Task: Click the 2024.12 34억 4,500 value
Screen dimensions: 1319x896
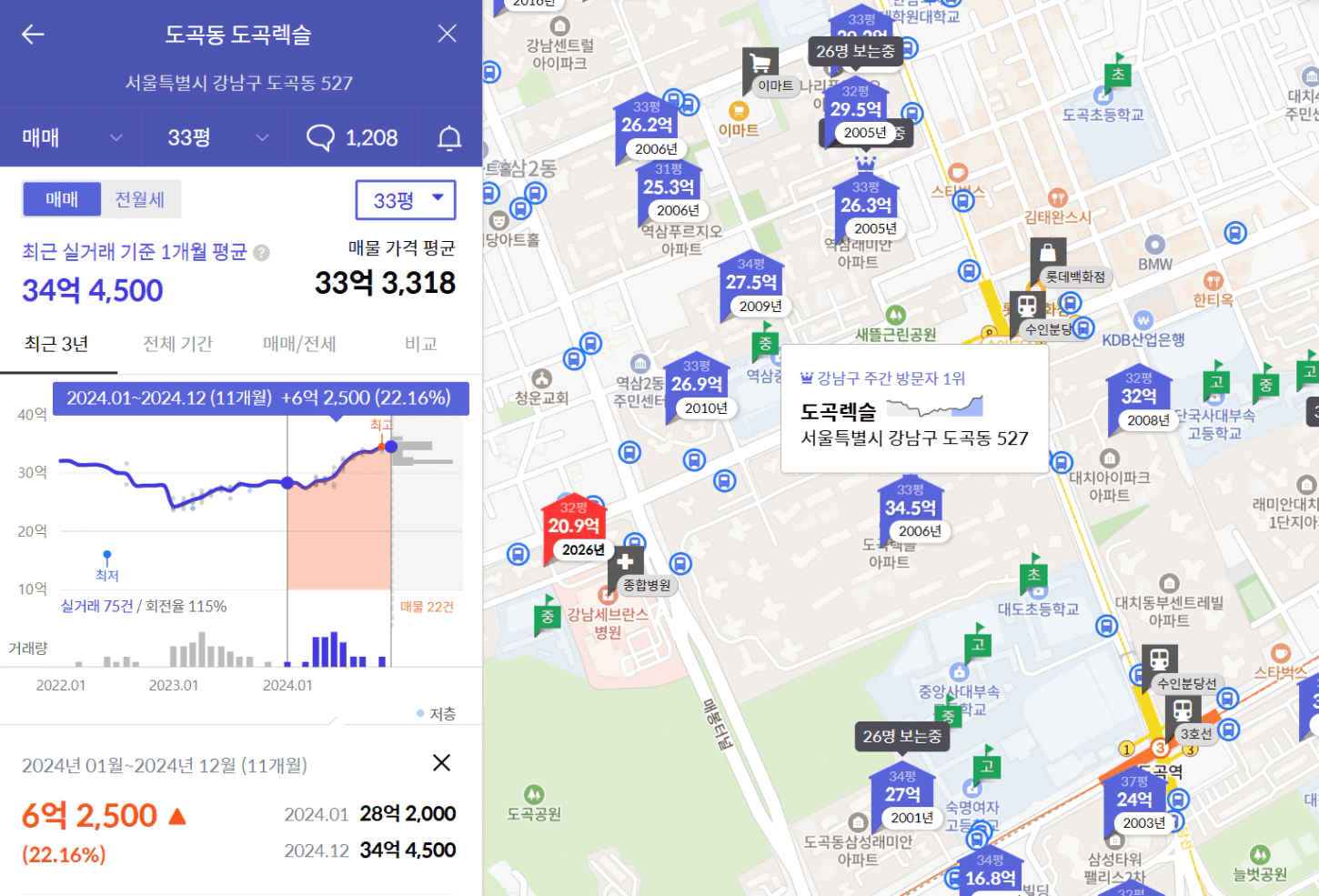Action: click(x=408, y=850)
